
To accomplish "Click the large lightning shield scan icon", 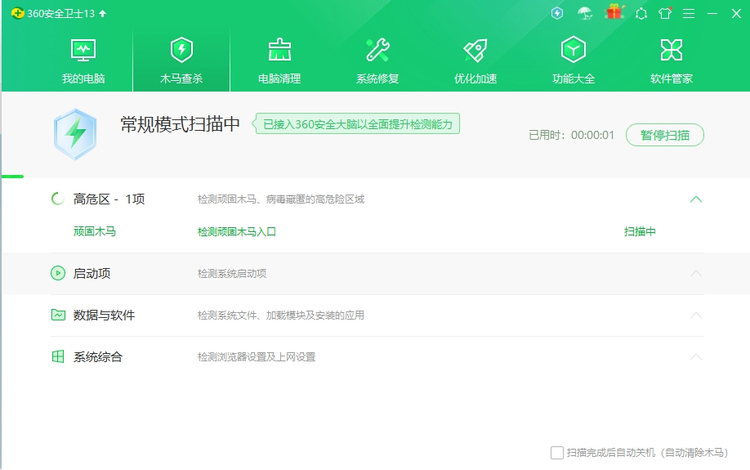I will coord(75,134).
